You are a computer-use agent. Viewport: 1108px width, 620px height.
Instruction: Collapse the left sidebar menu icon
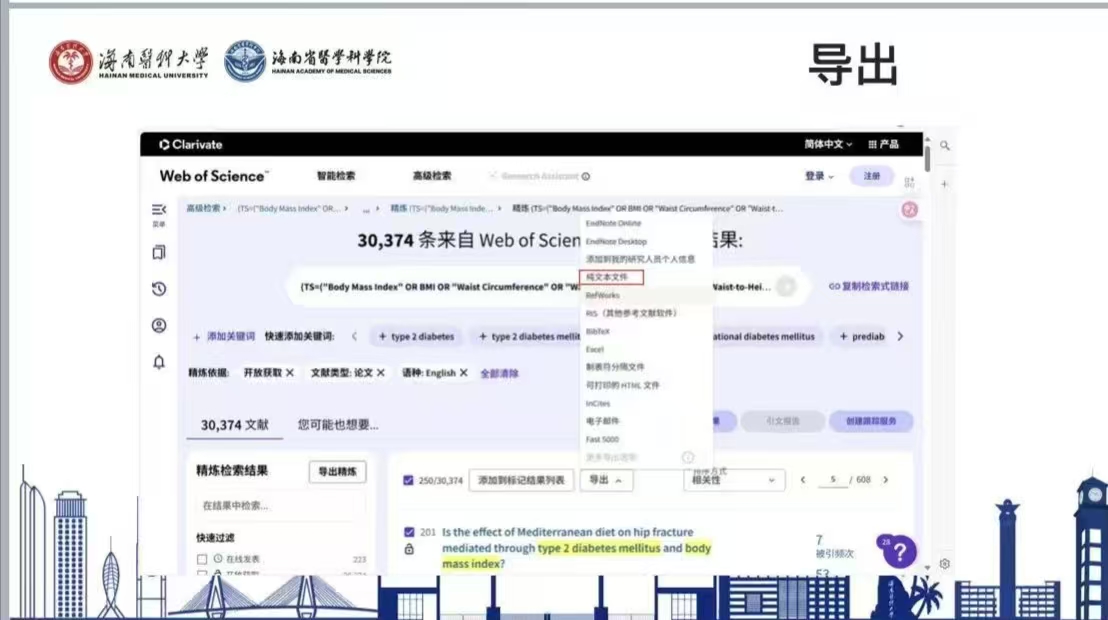(159, 210)
